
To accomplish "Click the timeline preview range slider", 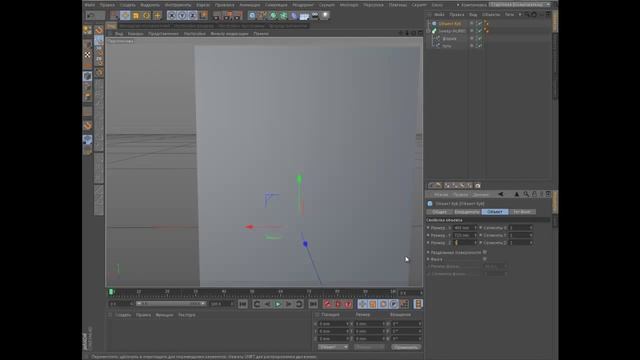I will [x=171, y=304].
